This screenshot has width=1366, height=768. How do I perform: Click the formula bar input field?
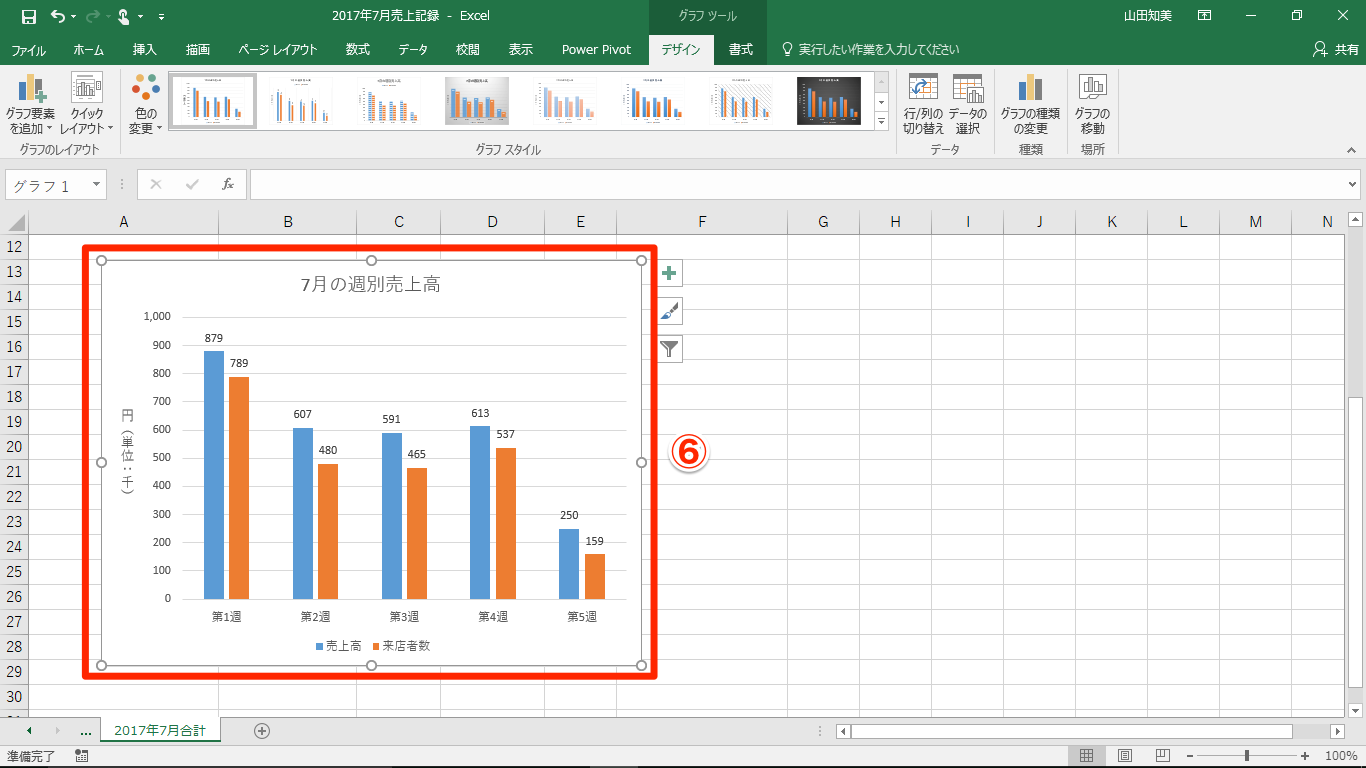tap(797, 184)
